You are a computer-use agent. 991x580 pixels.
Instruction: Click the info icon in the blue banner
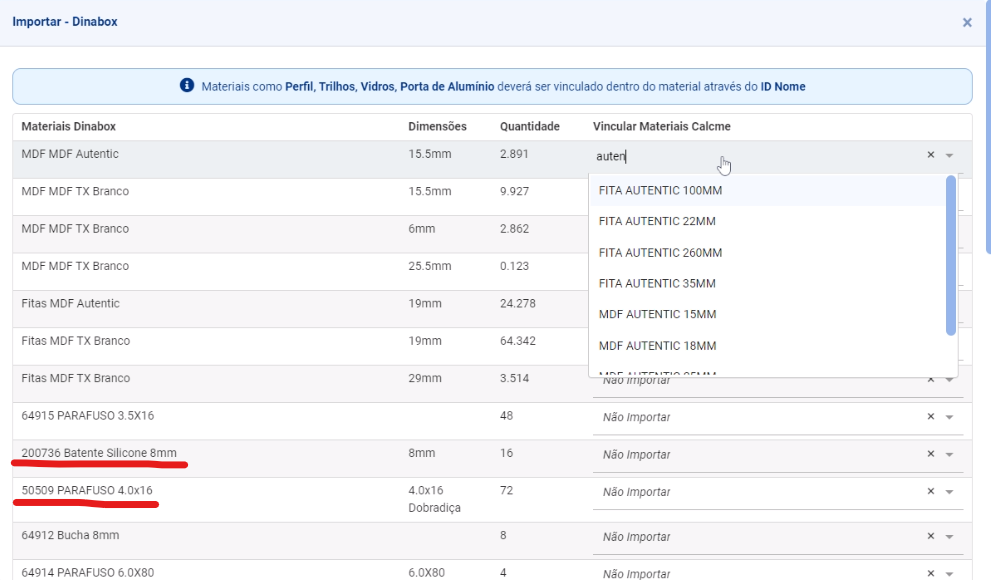pyautogui.click(x=187, y=87)
